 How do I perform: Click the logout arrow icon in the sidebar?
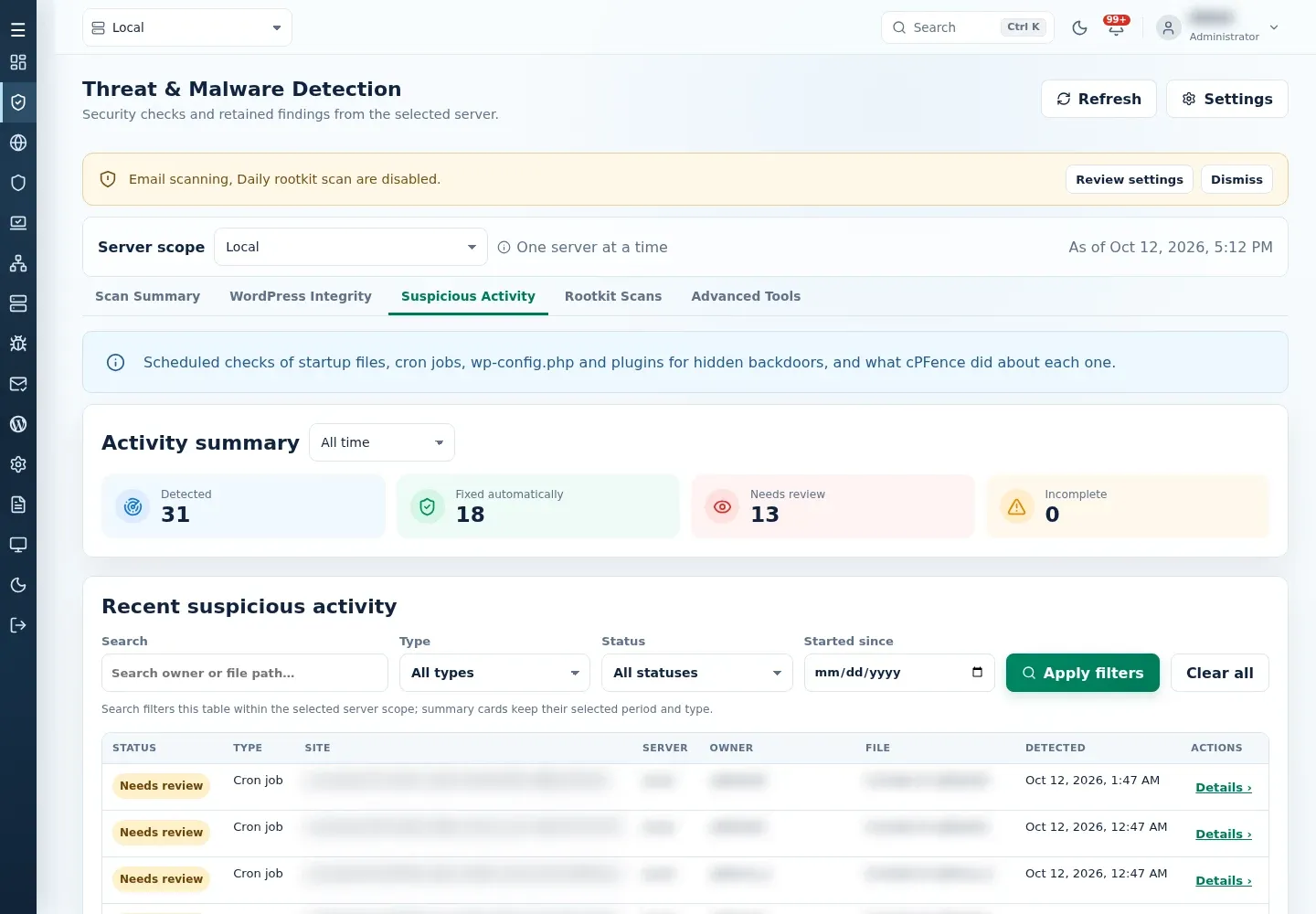(x=18, y=625)
